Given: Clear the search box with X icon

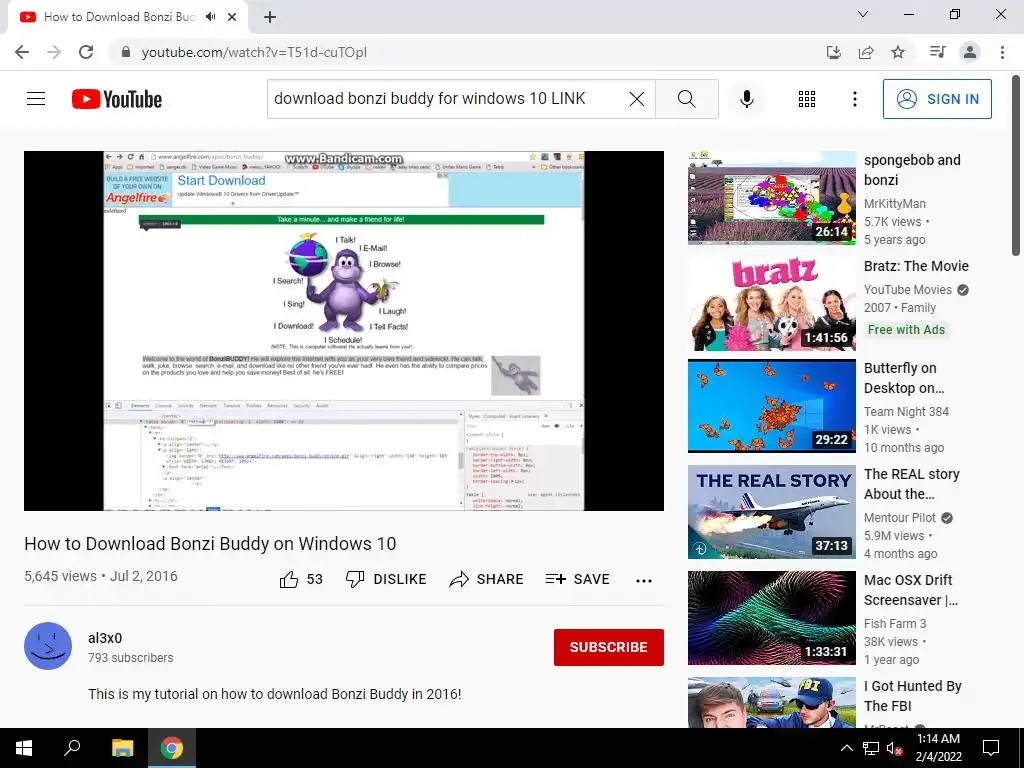Looking at the screenshot, I should tap(637, 99).
